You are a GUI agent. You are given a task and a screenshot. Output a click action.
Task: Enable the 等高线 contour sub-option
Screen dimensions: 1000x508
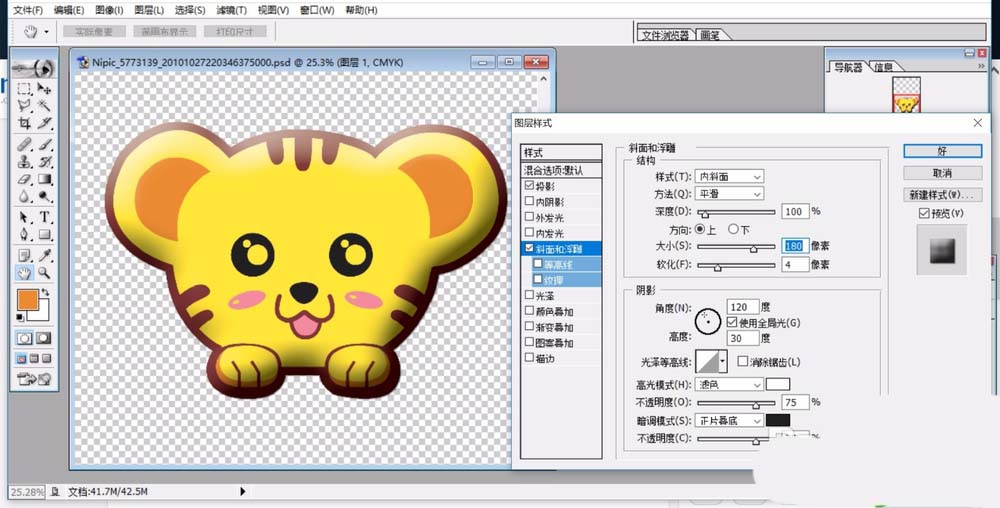click(x=538, y=264)
